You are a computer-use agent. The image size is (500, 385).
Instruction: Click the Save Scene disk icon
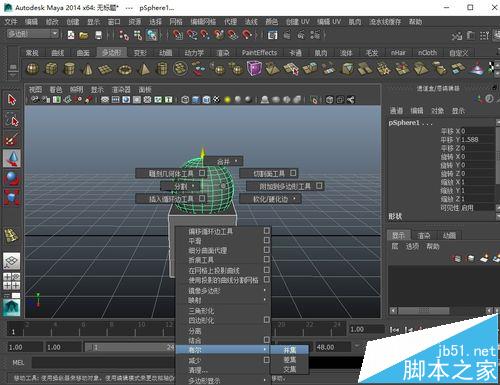pos(98,35)
